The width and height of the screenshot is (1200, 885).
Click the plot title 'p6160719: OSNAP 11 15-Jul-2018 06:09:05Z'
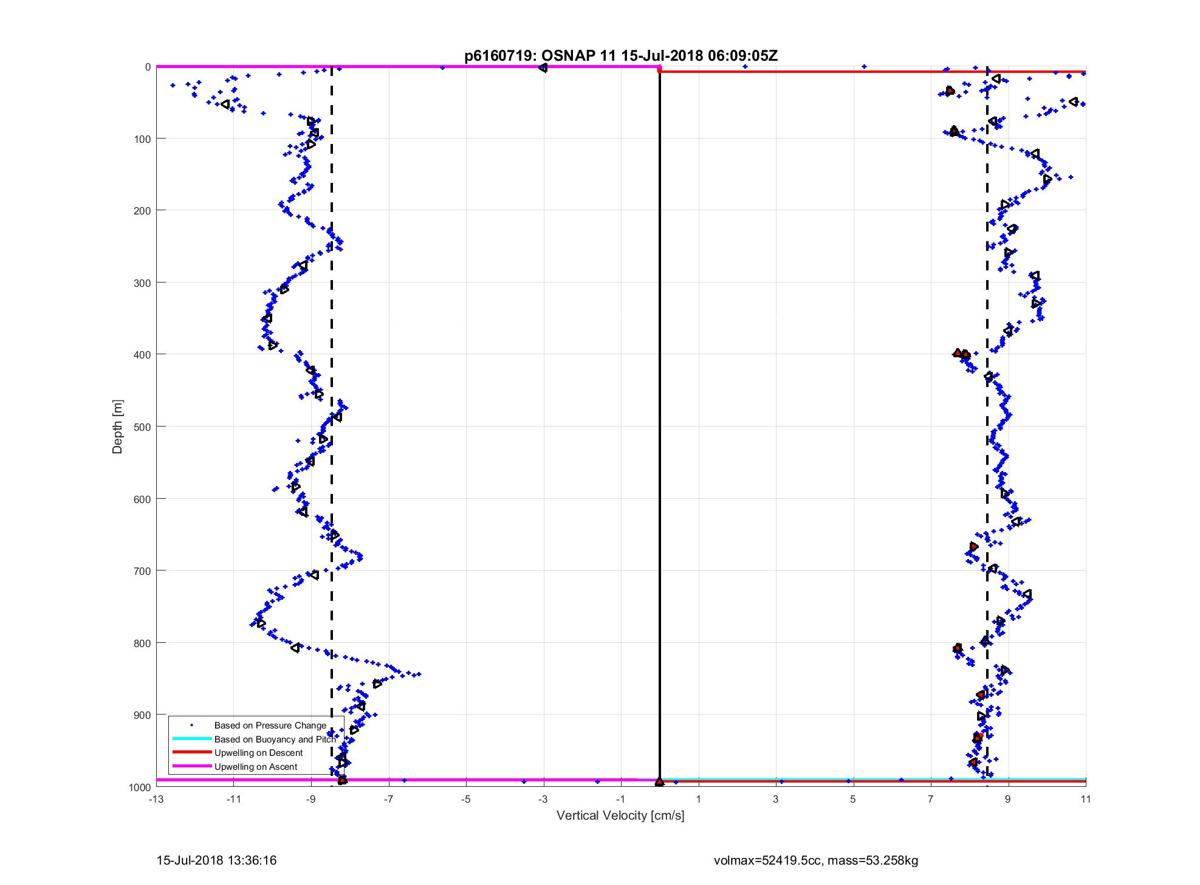tap(620, 56)
